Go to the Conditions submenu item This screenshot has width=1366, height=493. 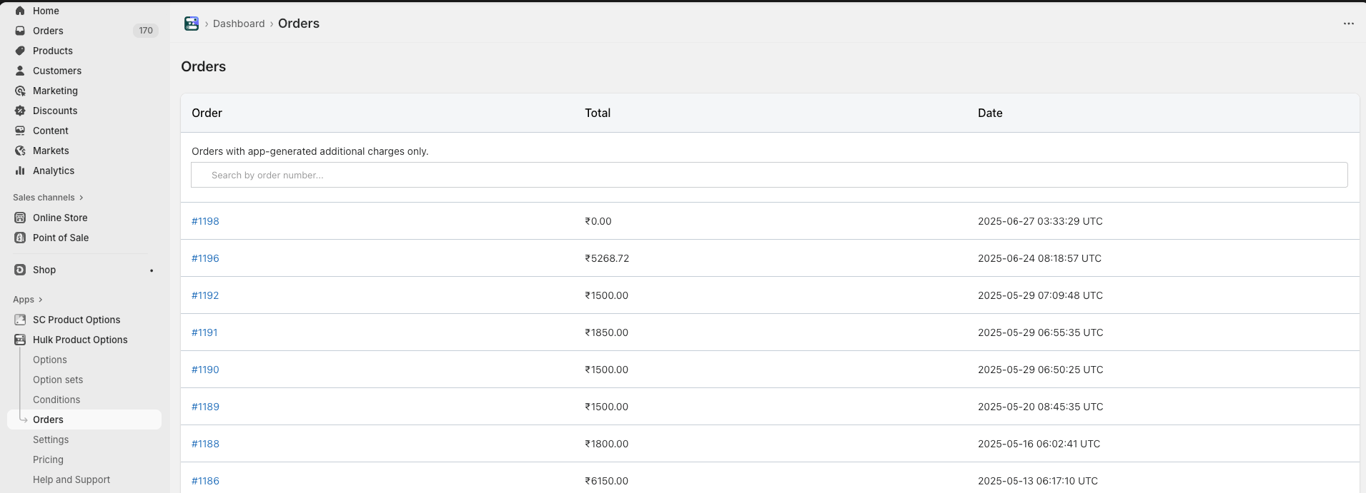pos(56,400)
